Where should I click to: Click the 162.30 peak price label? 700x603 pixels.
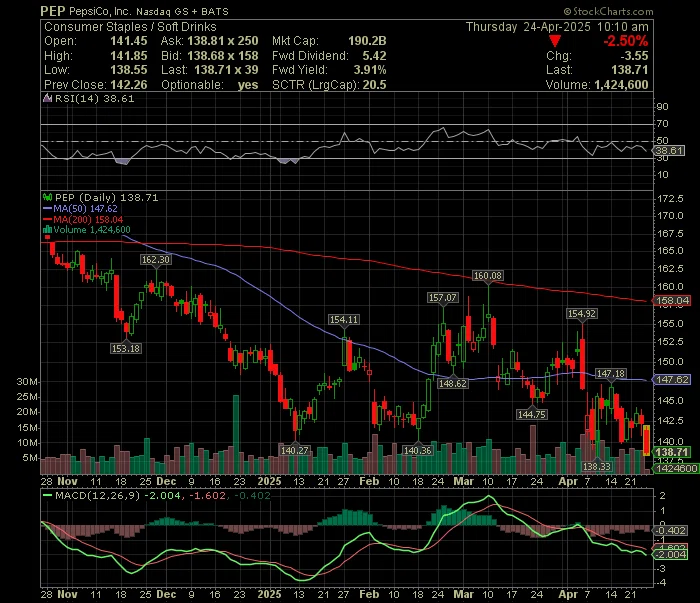point(155,259)
